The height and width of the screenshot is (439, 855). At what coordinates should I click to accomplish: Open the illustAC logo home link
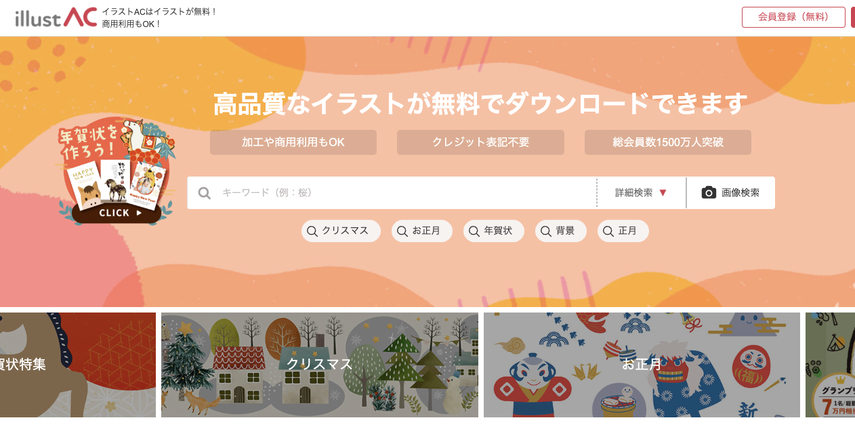[x=56, y=18]
